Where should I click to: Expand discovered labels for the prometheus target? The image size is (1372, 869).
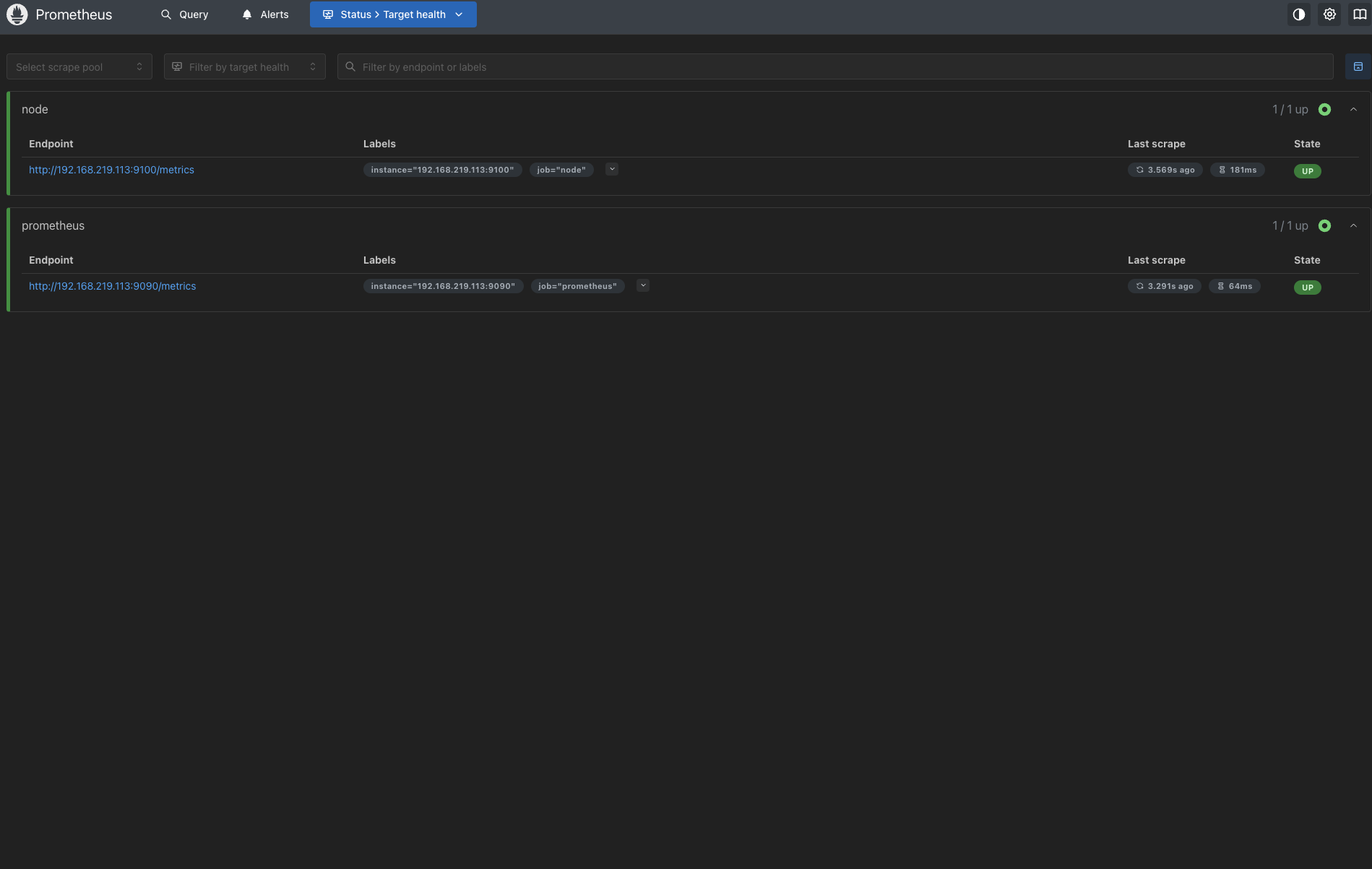643,286
